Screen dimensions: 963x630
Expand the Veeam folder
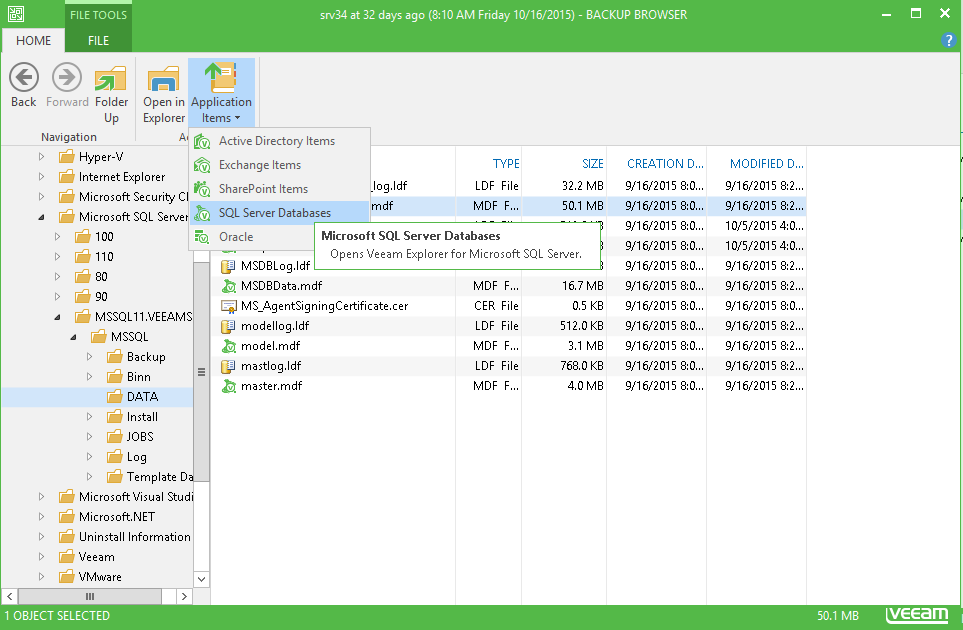[41, 557]
